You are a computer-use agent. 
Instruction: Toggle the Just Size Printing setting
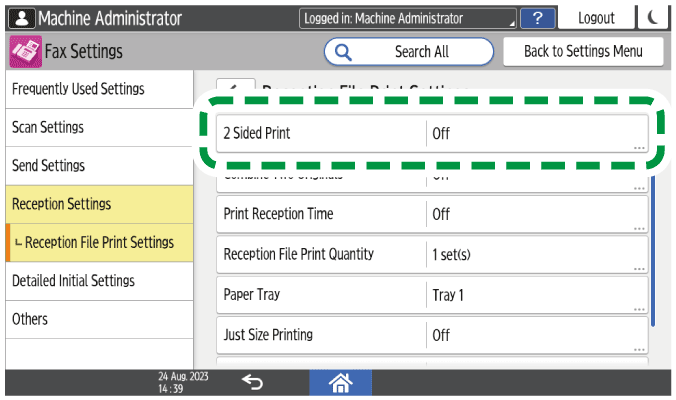[x=432, y=334]
